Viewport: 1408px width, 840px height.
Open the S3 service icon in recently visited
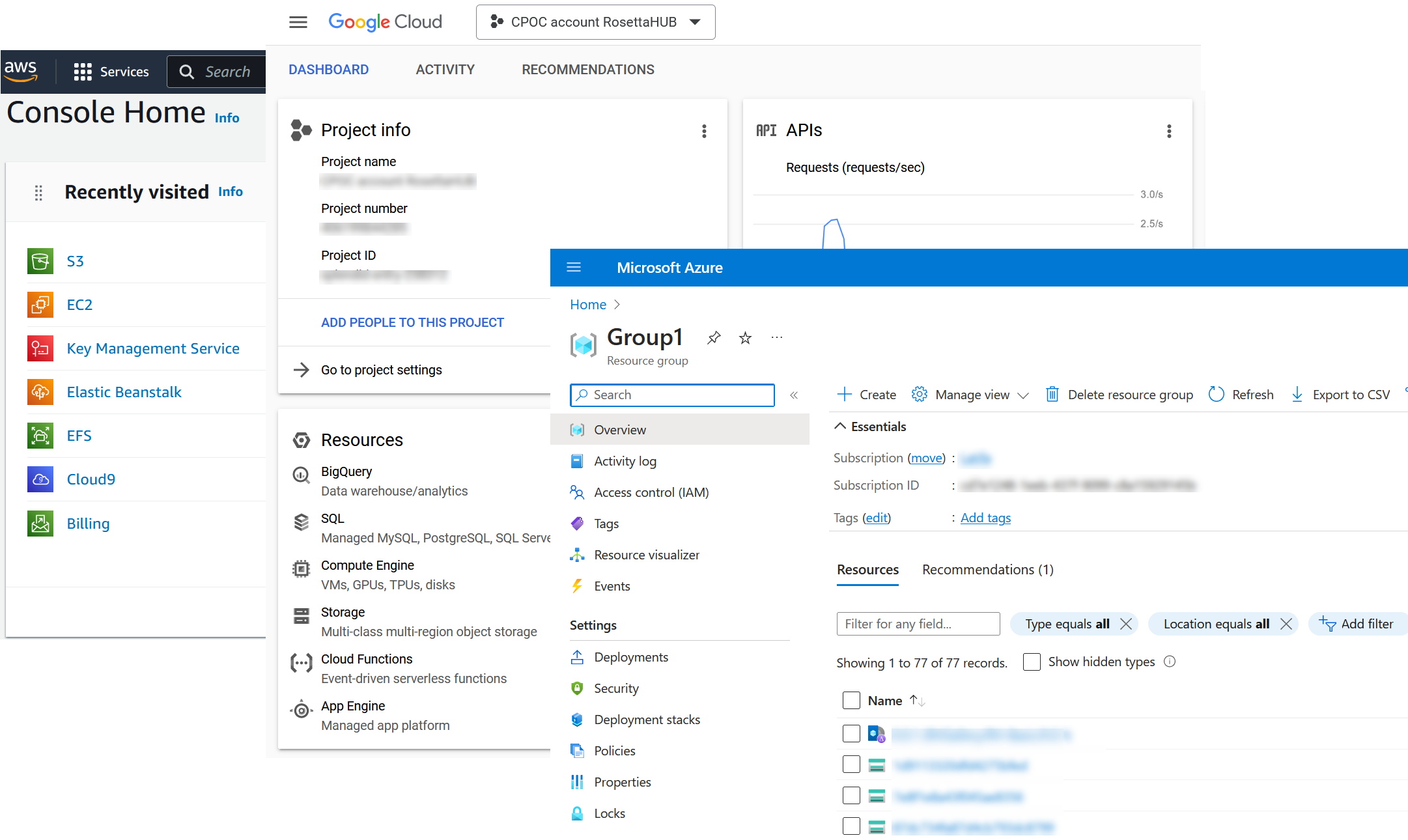[x=40, y=261]
